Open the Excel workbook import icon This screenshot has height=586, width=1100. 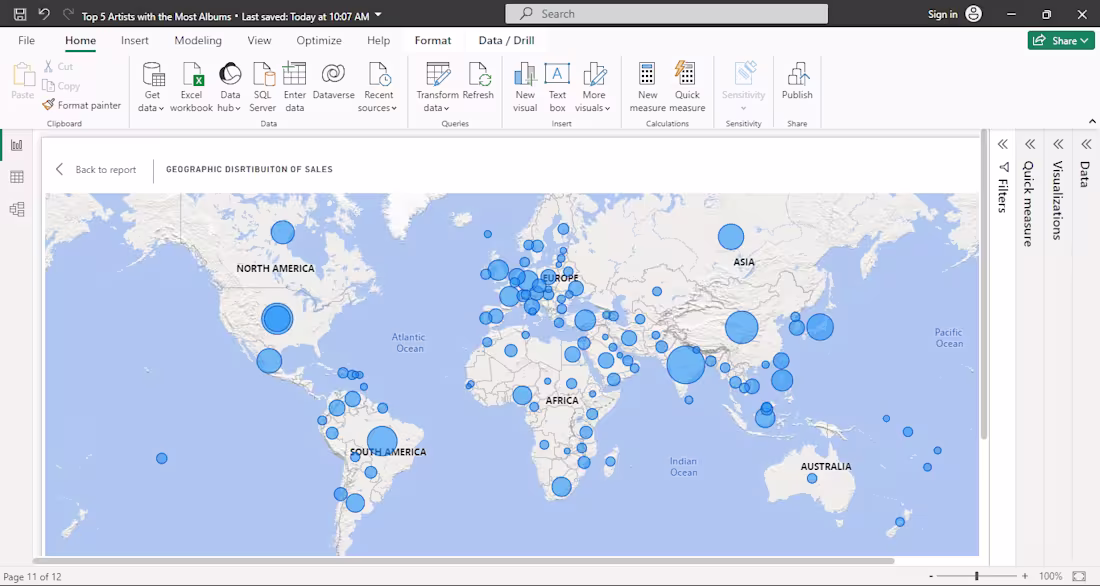pyautogui.click(x=191, y=85)
